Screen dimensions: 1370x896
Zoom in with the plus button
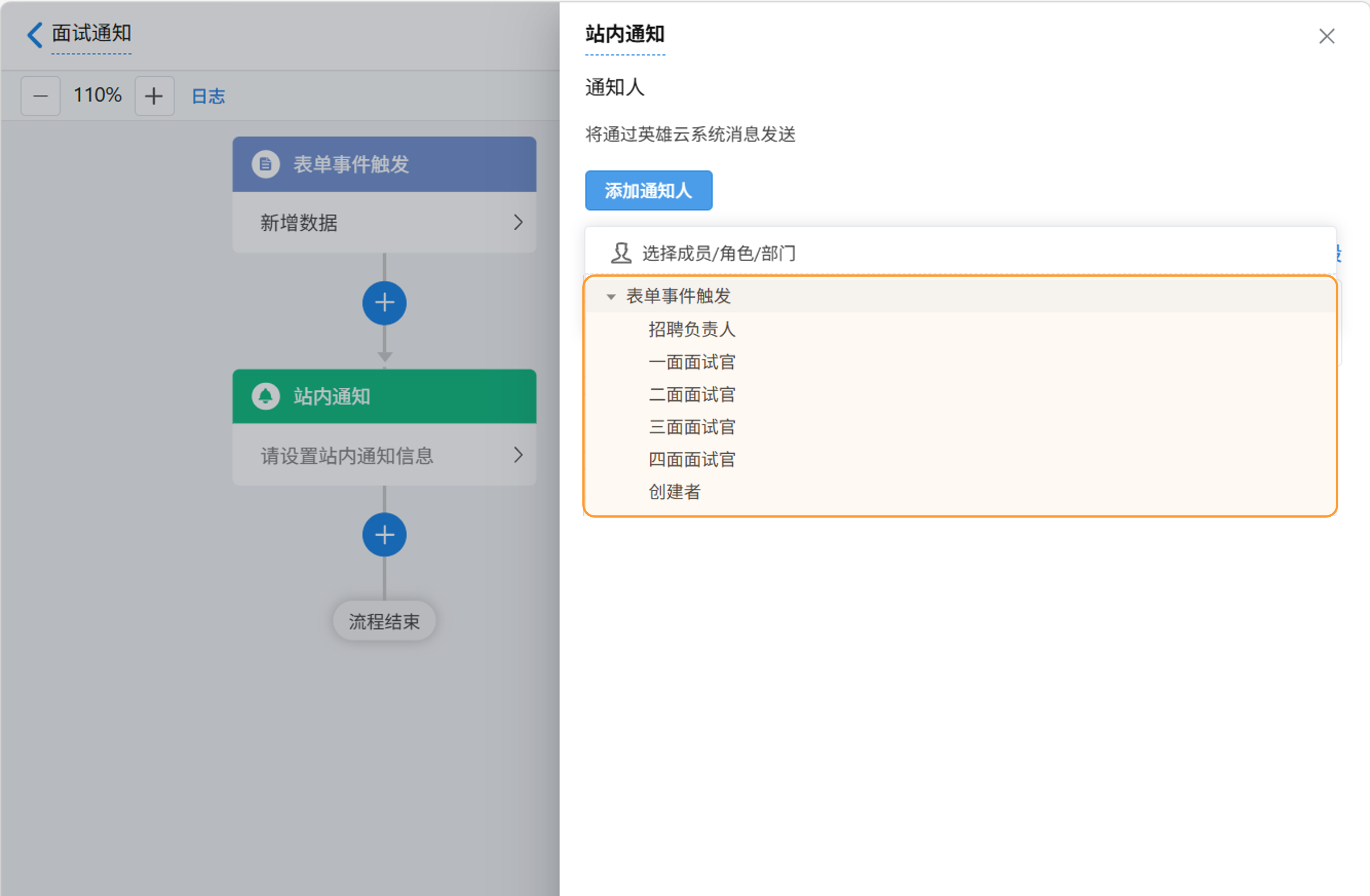pos(154,96)
